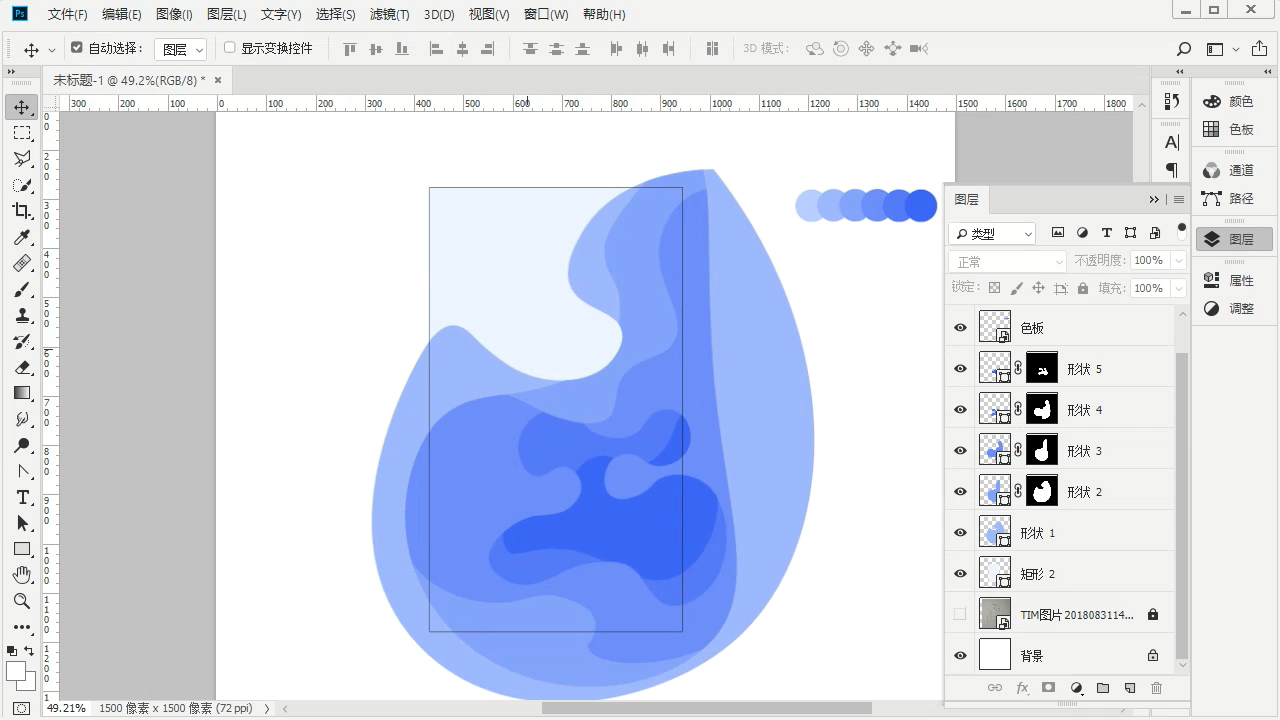
Task: Select the Crop tool
Action: pyautogui.click(x=22, y=211)
